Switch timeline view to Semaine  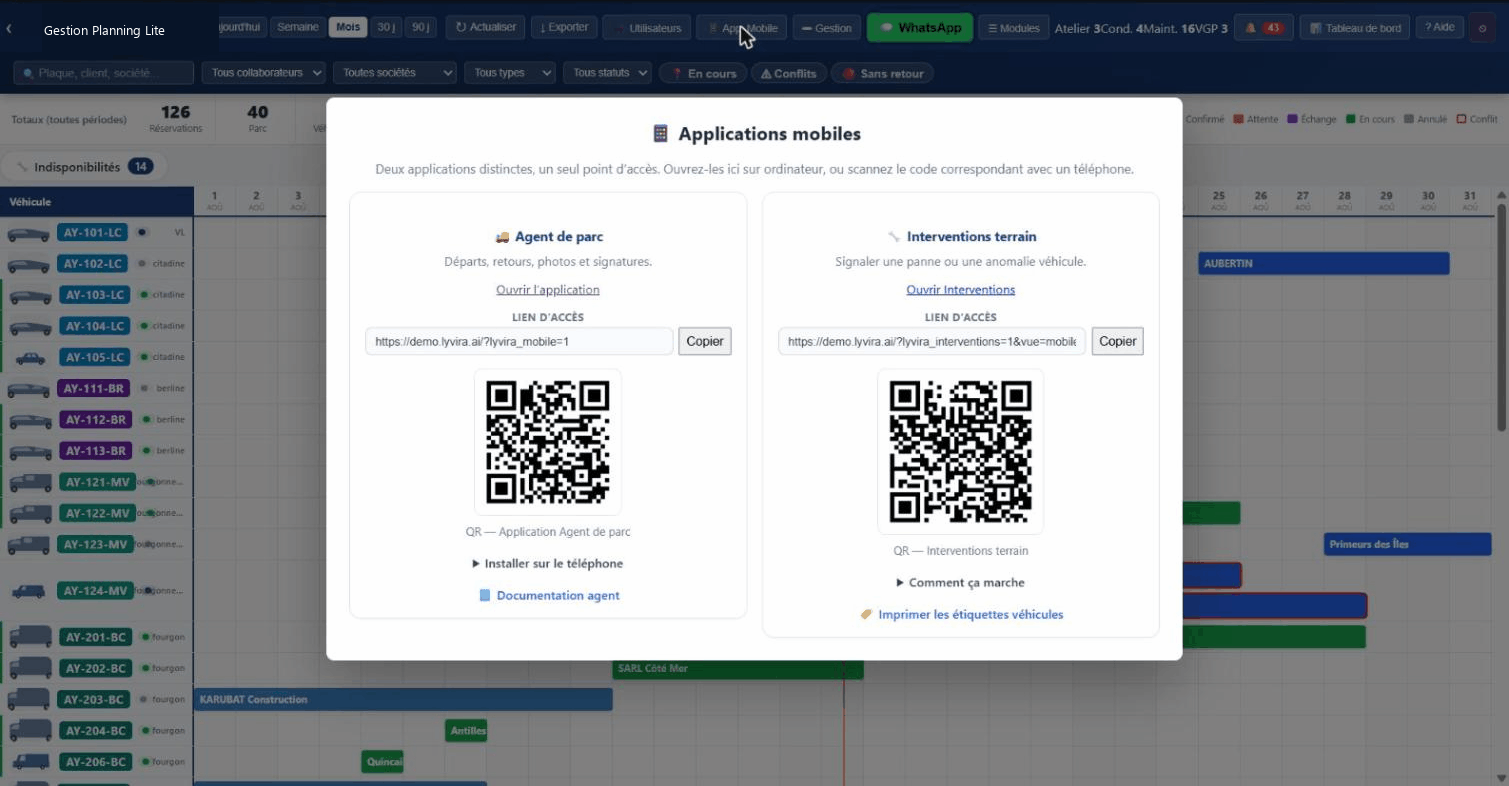298,27
